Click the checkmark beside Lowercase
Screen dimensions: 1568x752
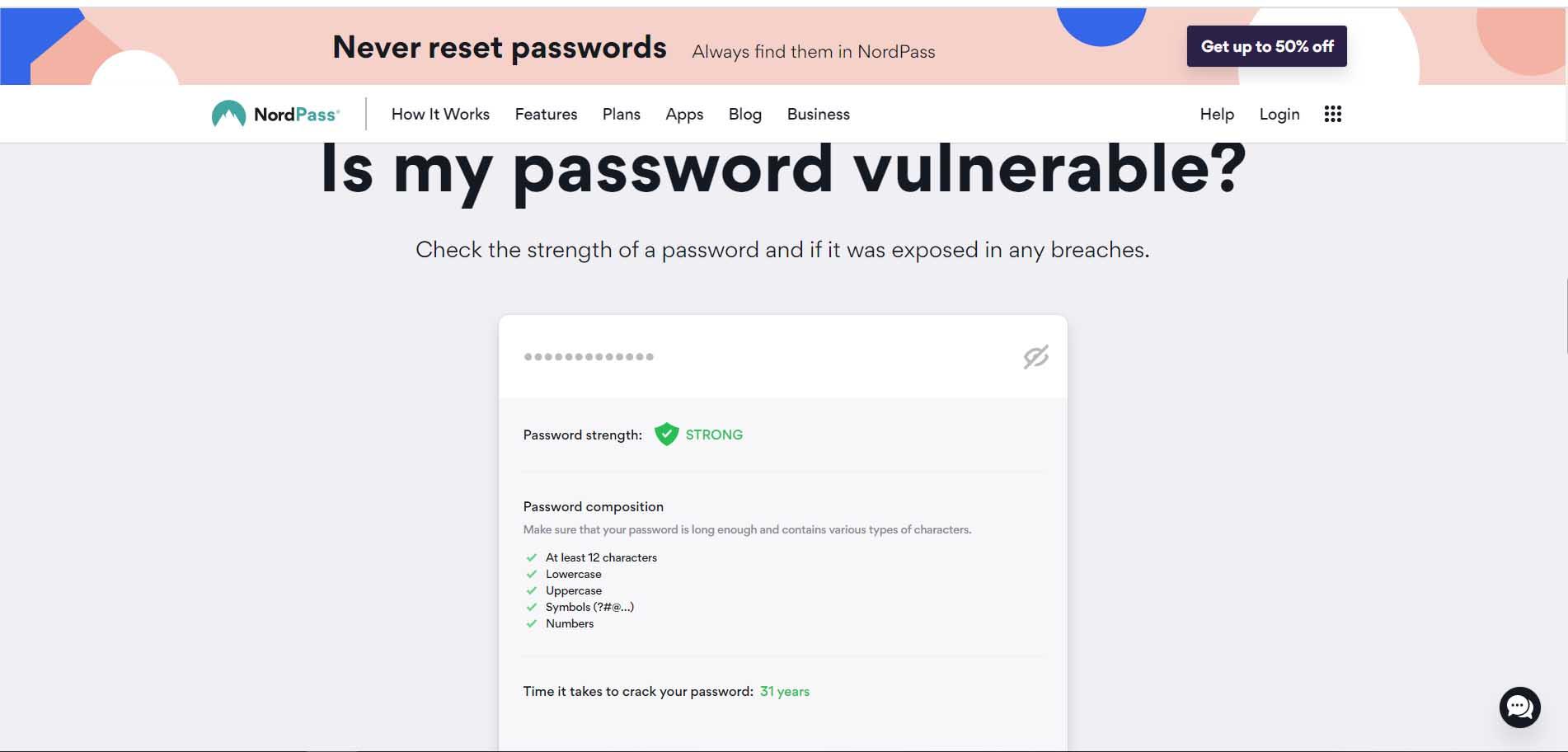pyautogui.click(x=532, y=574)
